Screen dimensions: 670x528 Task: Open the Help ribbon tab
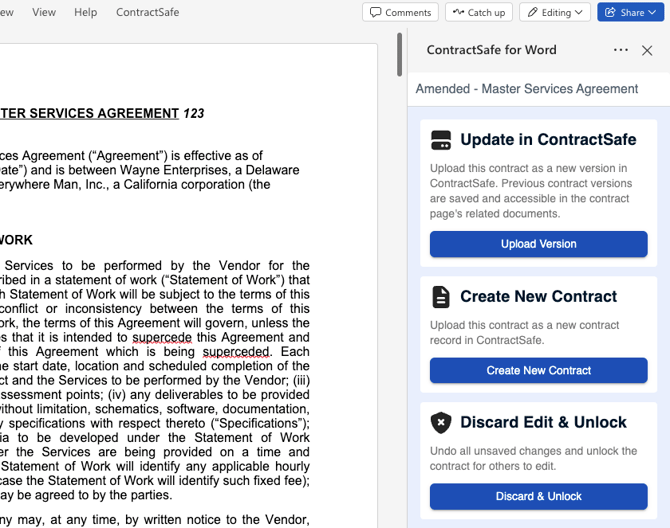(x=85, y=12)
